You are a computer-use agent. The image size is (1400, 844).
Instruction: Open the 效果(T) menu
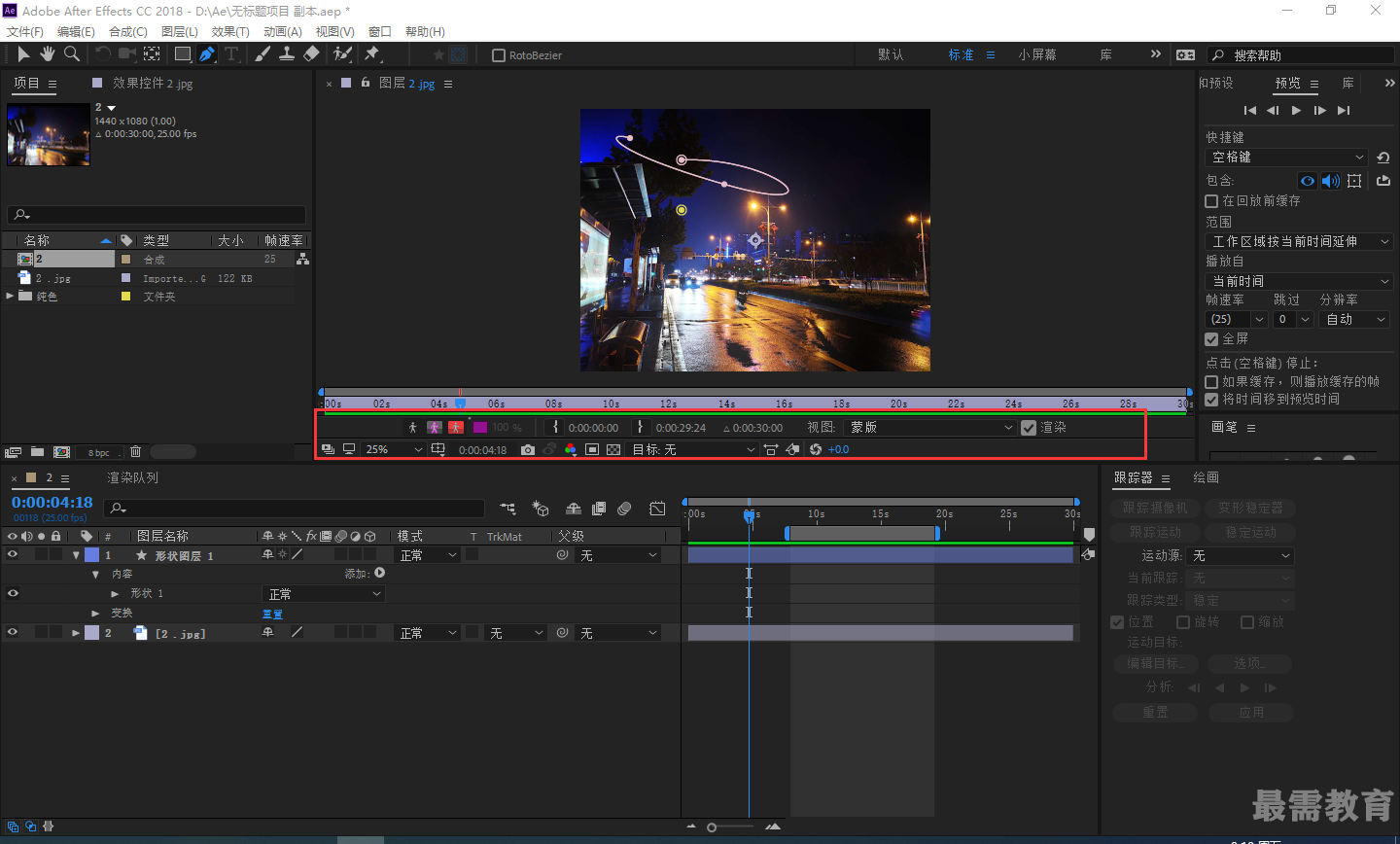[x=230, y=31]
